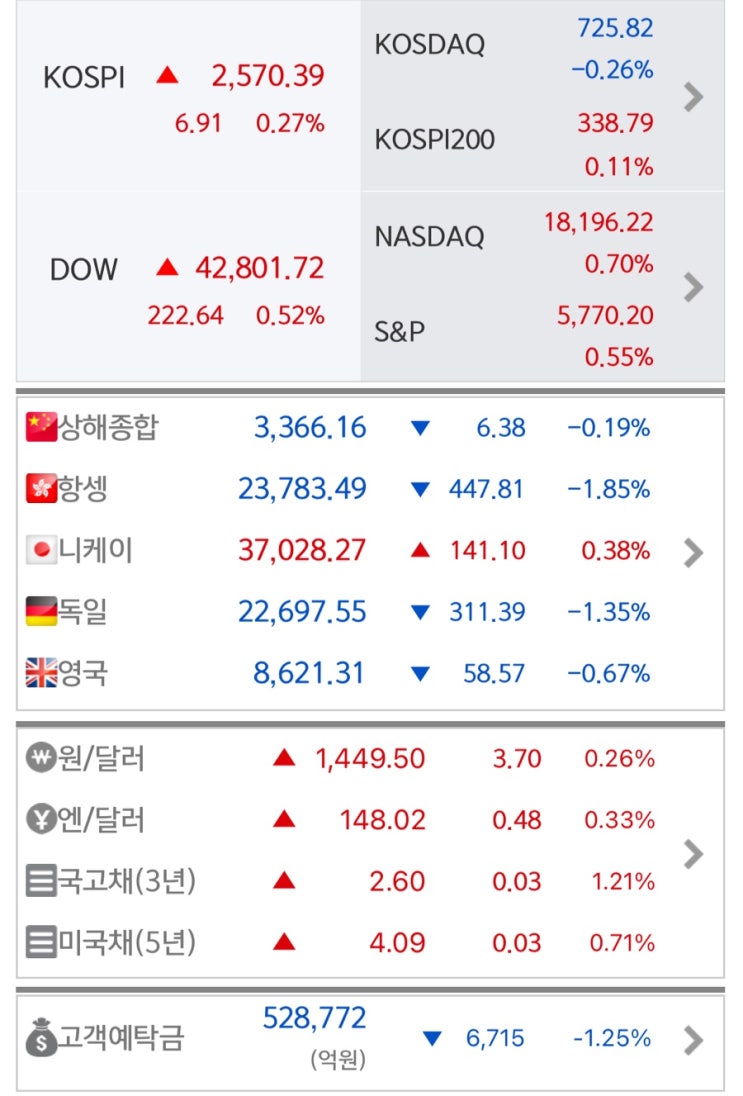This screenshot has width=743, height=1096.
Task: Click the Japan flag icon beside 니케이
Action: click(41, 550)
